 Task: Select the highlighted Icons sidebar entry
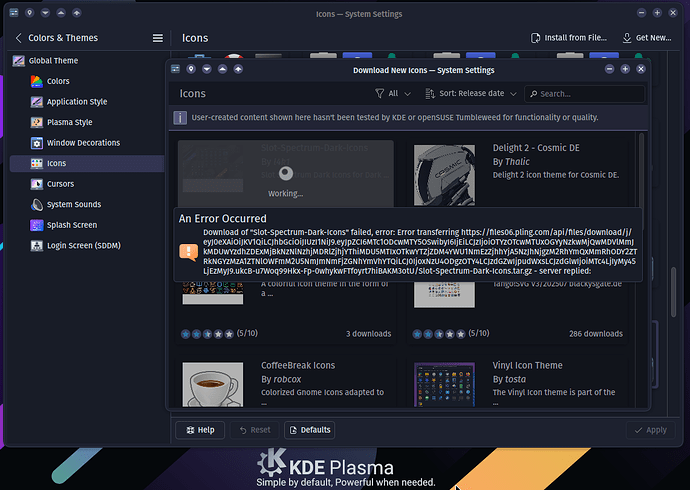pyautogui.click(x=56, y=163)
